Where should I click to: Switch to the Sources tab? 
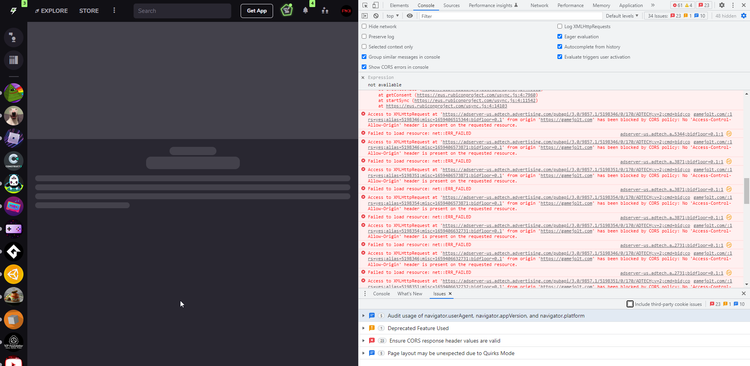pyautogui.click(x=451, y=5)
